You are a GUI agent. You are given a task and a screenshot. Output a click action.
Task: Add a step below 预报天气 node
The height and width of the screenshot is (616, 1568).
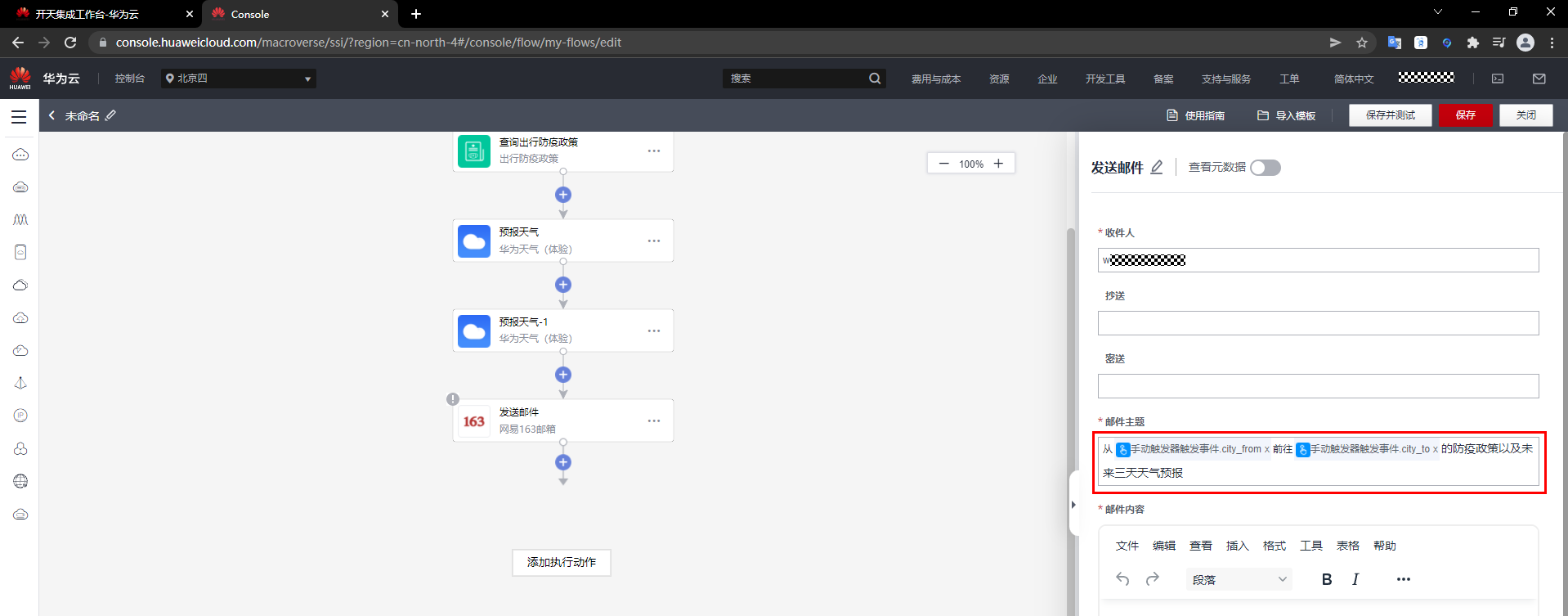(x=563, y=285)
